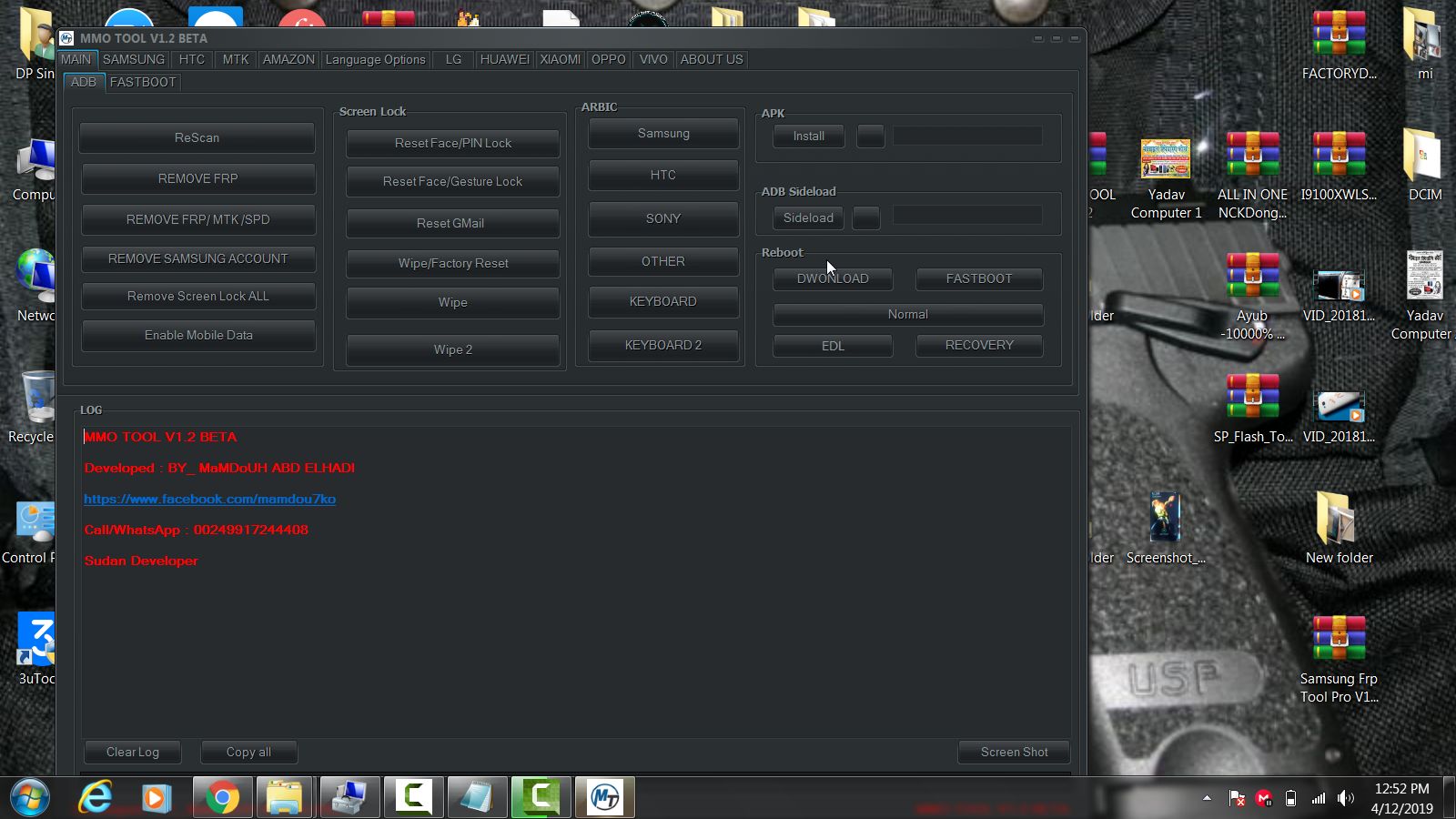This screenshot has width=1456, height=819.
Task: Open the facebook.com/mamdou7ko link in log
Action: 210,500
